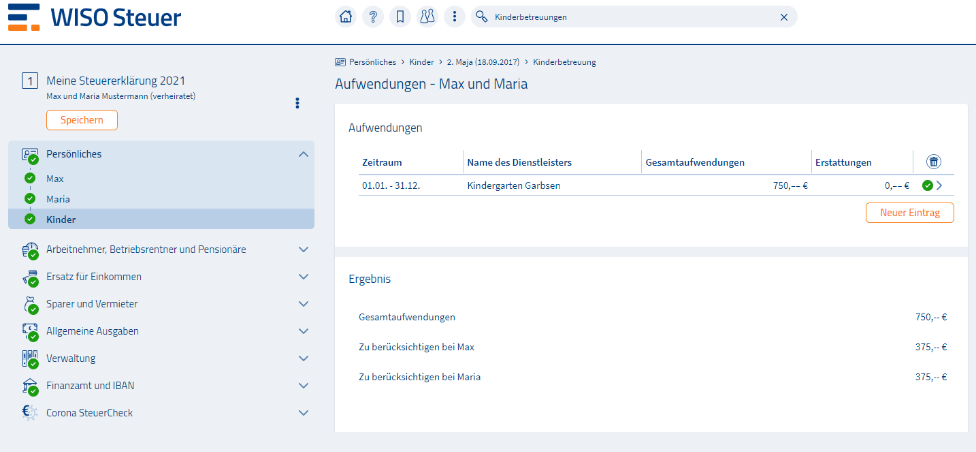Click the Persönliches section icon
The height and width of the screenshot is (452, 976).
coord(30,156)
